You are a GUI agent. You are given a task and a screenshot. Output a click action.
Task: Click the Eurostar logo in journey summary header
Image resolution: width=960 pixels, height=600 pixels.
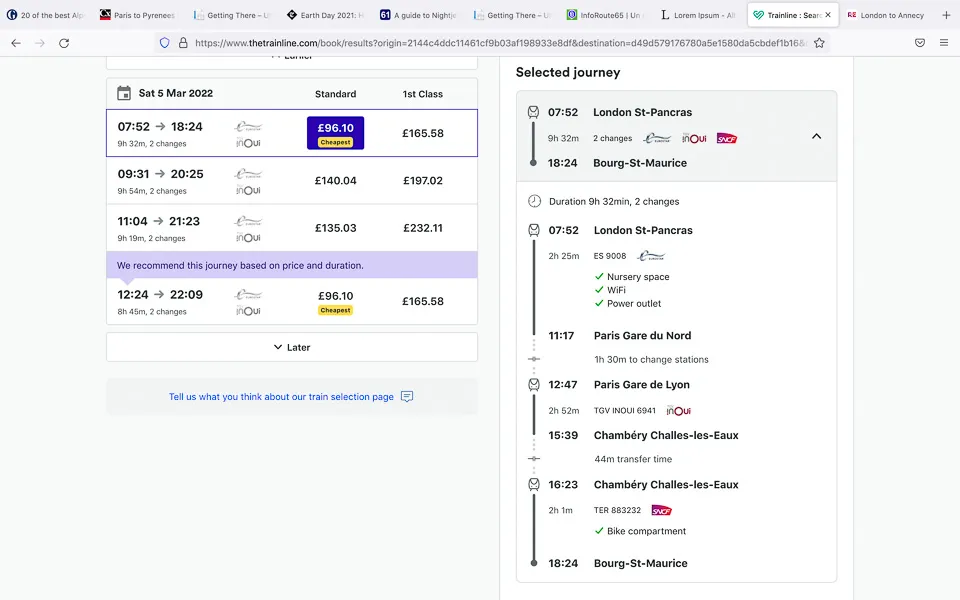(x=657, y=138)
